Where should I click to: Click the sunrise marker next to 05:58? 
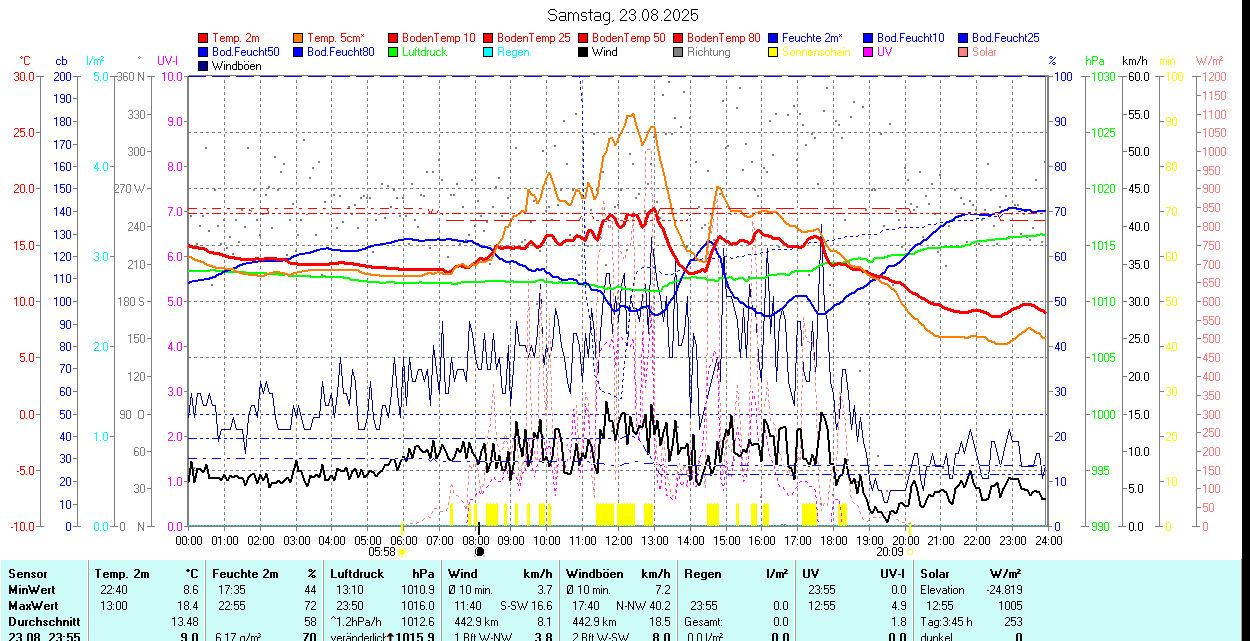[x=402, y=551]
